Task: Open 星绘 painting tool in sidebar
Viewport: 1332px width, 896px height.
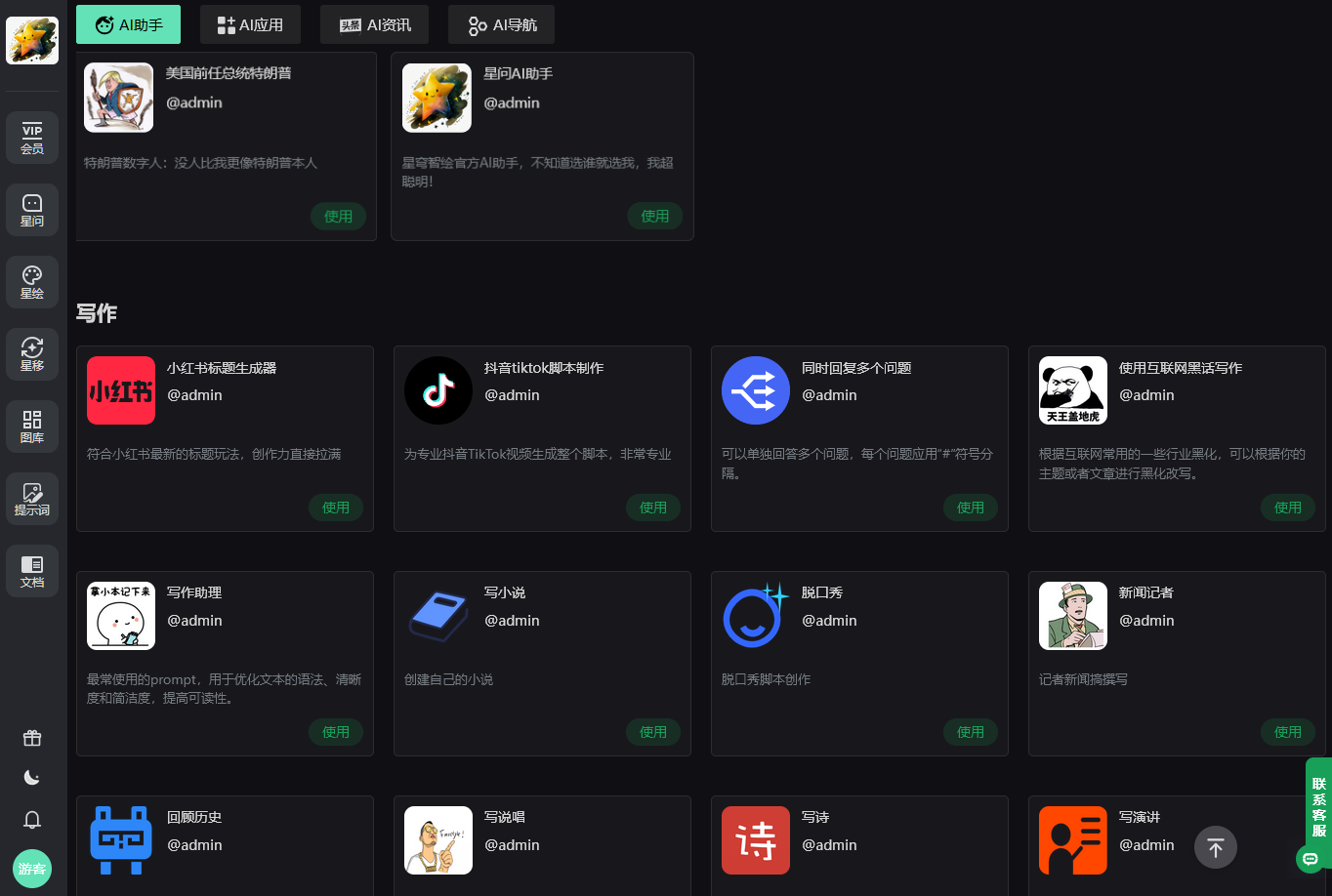Action: coord(32,282)
